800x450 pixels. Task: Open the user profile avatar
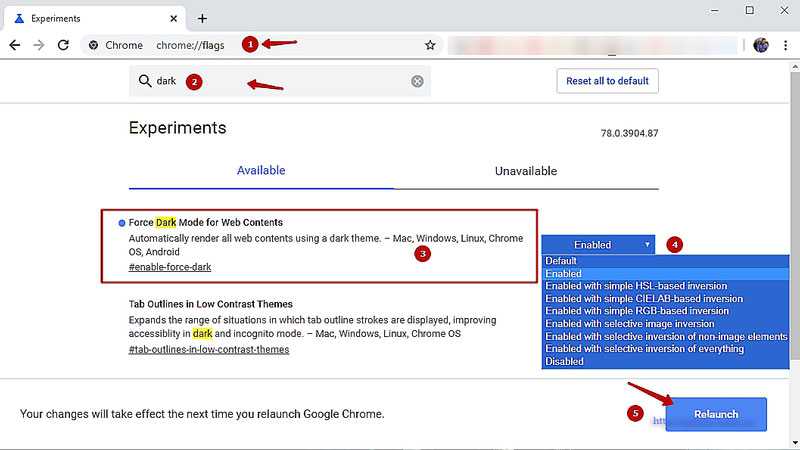(761, 45)
